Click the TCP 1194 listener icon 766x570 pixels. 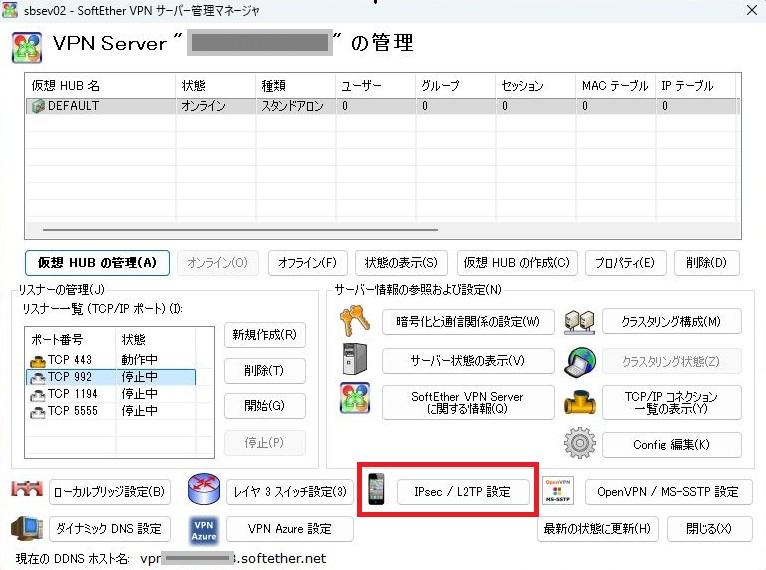click(38, 395)
